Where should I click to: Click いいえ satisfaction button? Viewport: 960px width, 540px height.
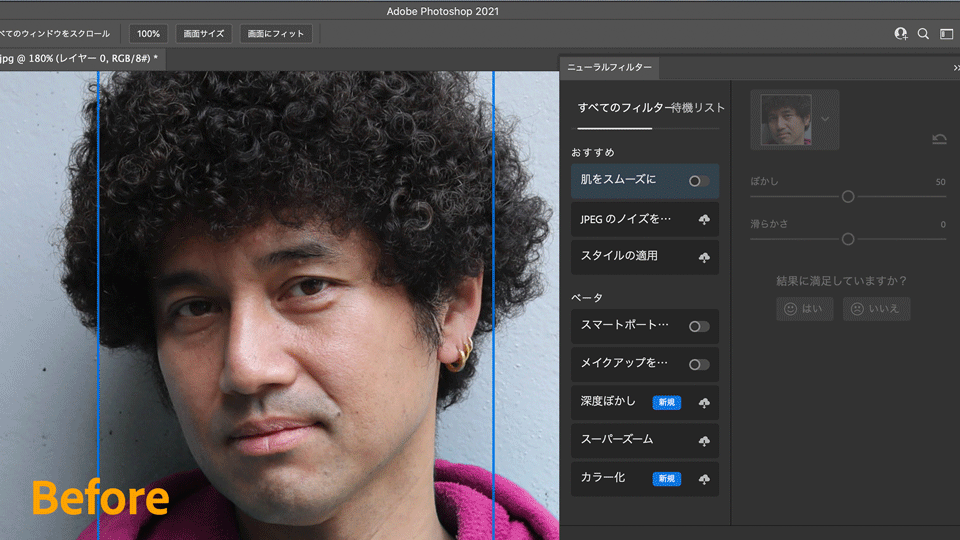coord(876,309)
